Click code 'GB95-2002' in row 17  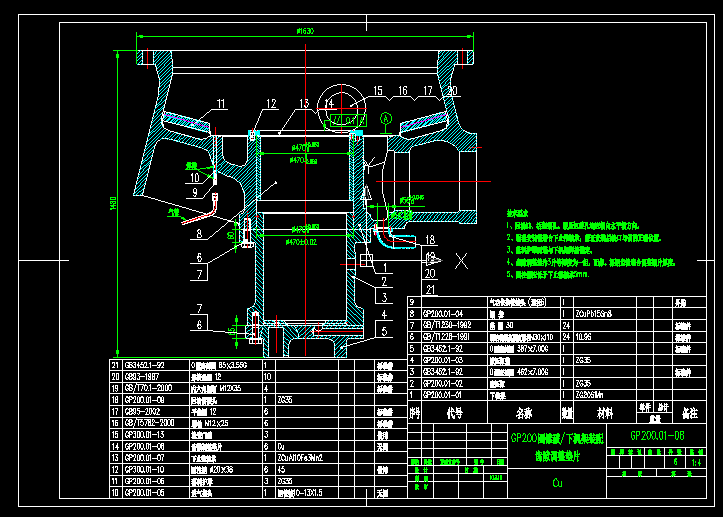click(x=142, y=411)
